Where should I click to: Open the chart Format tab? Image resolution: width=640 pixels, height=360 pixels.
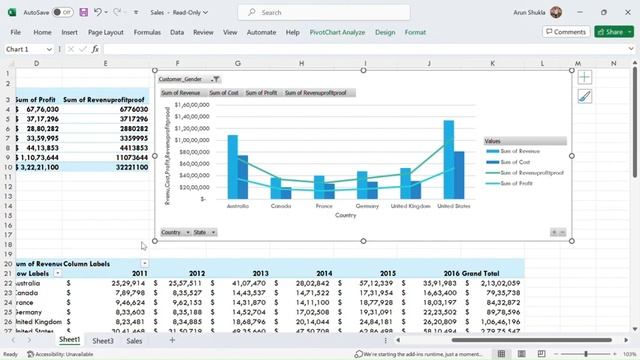[x=415, y=32]
